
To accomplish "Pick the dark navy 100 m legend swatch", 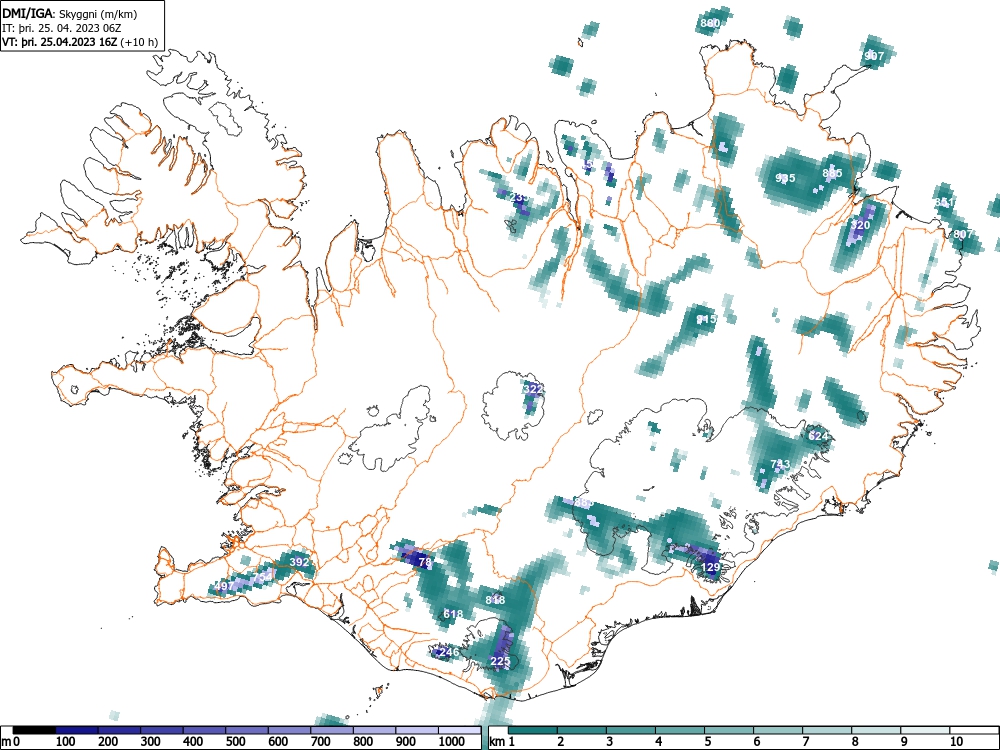I will [x=77, y=730].
